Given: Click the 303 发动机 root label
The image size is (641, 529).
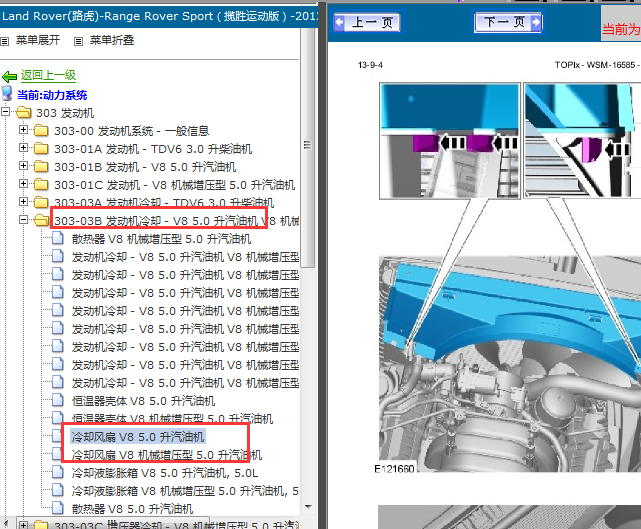Looking at the screenshot, I should [x=65, y=113].
